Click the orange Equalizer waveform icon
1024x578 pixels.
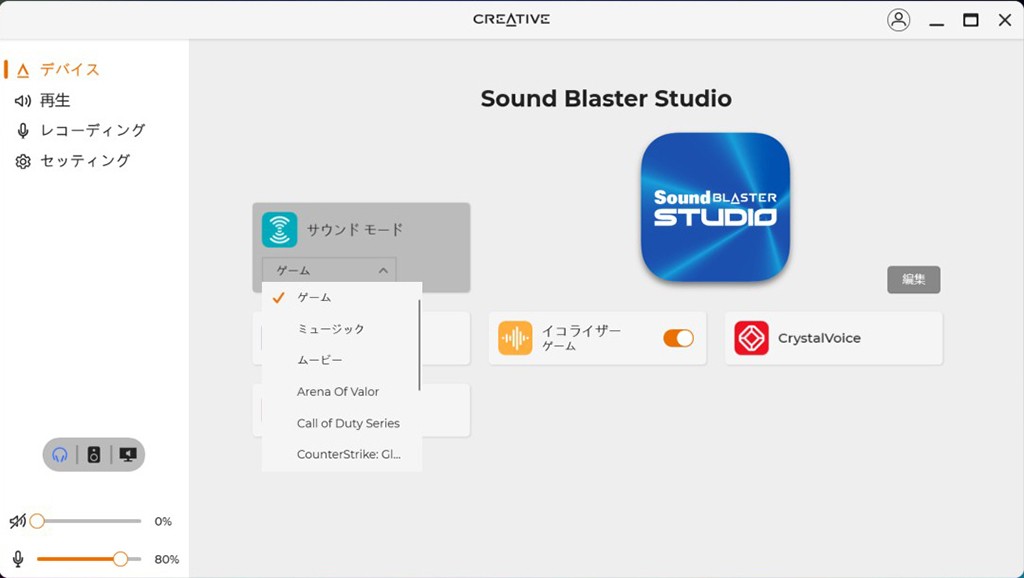tap(515, 338)
